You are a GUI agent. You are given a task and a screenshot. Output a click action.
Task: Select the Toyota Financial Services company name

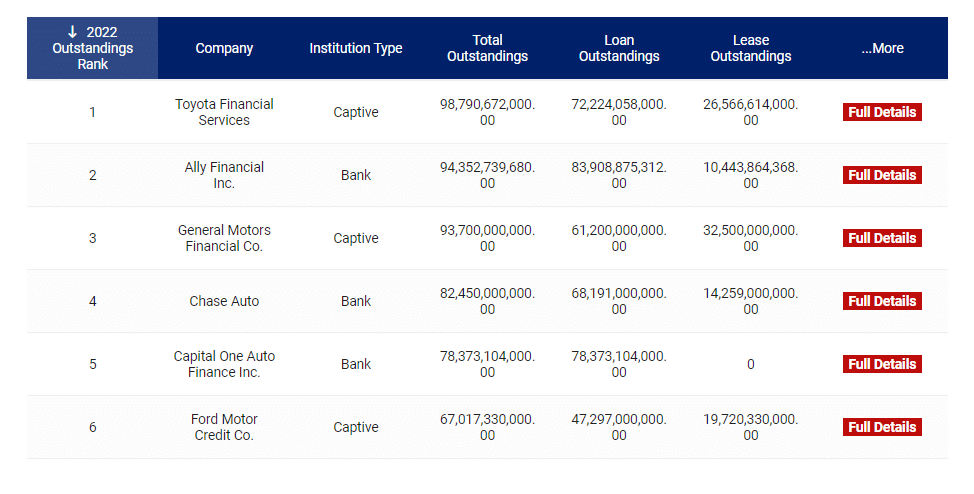click(x=224, y=112)
